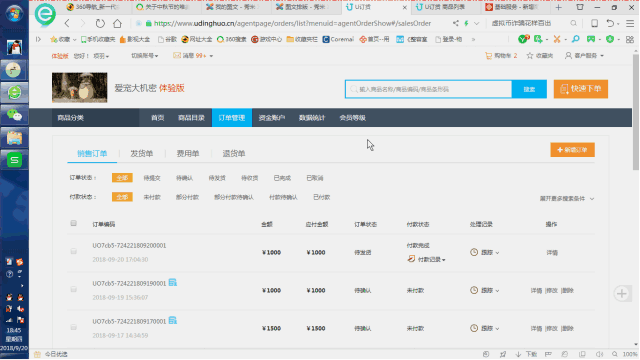Click the zoom magnifier in status bar

point(615,354)
